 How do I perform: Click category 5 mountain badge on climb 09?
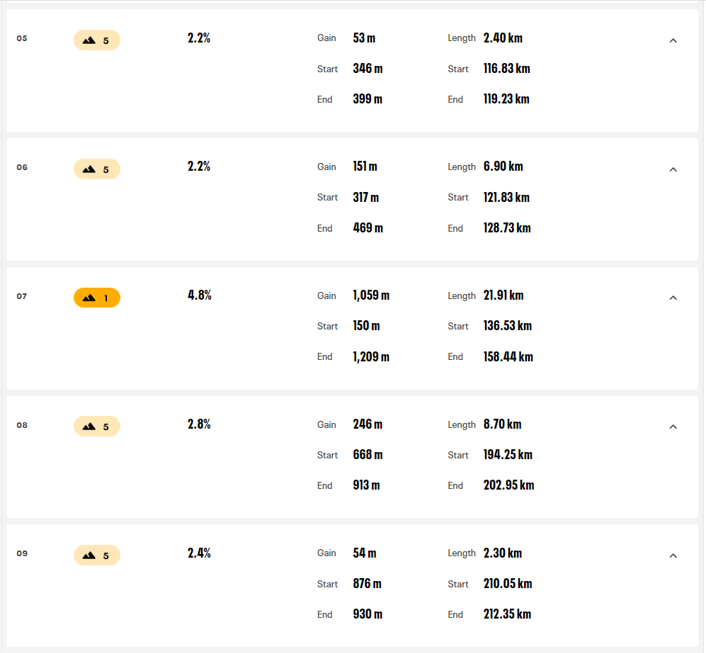coord(97,555)
